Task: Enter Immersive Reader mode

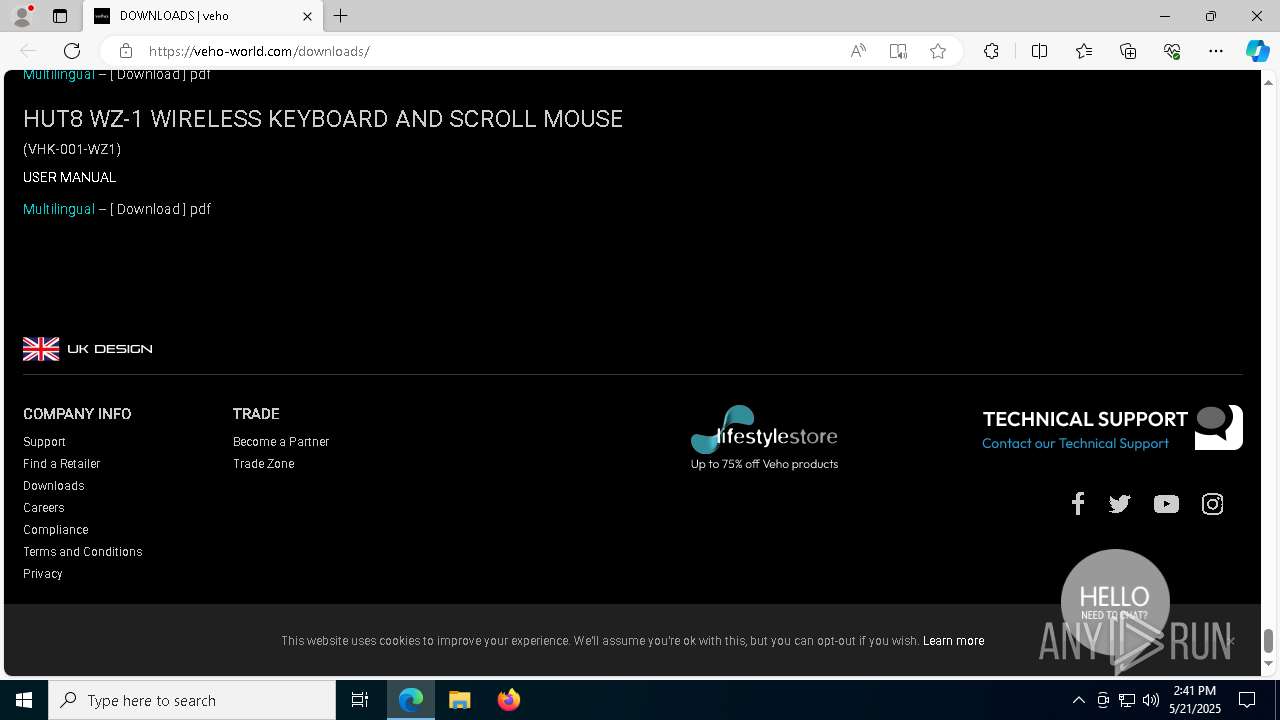Action: tap(898, 51)
